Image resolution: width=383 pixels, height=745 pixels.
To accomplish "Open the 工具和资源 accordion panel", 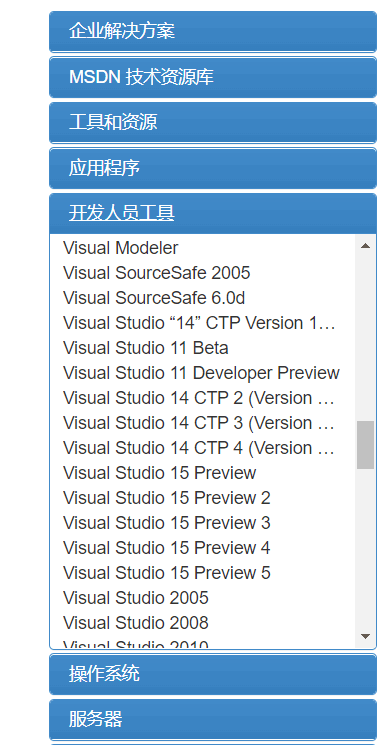I will [x=213, y=123].
